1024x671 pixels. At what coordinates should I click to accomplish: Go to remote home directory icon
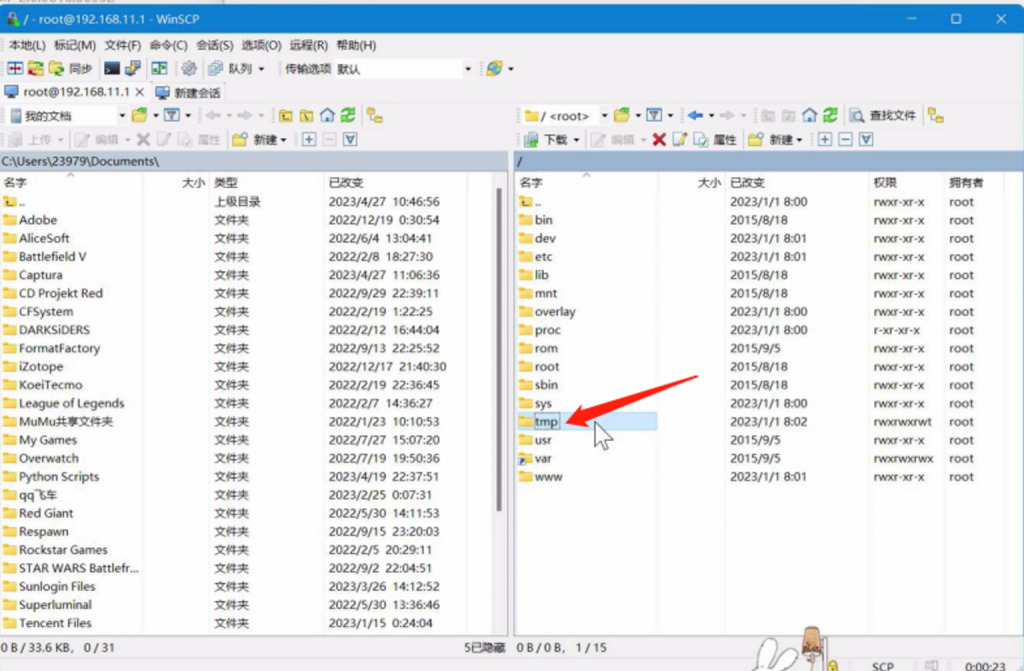tap(809, 116)
